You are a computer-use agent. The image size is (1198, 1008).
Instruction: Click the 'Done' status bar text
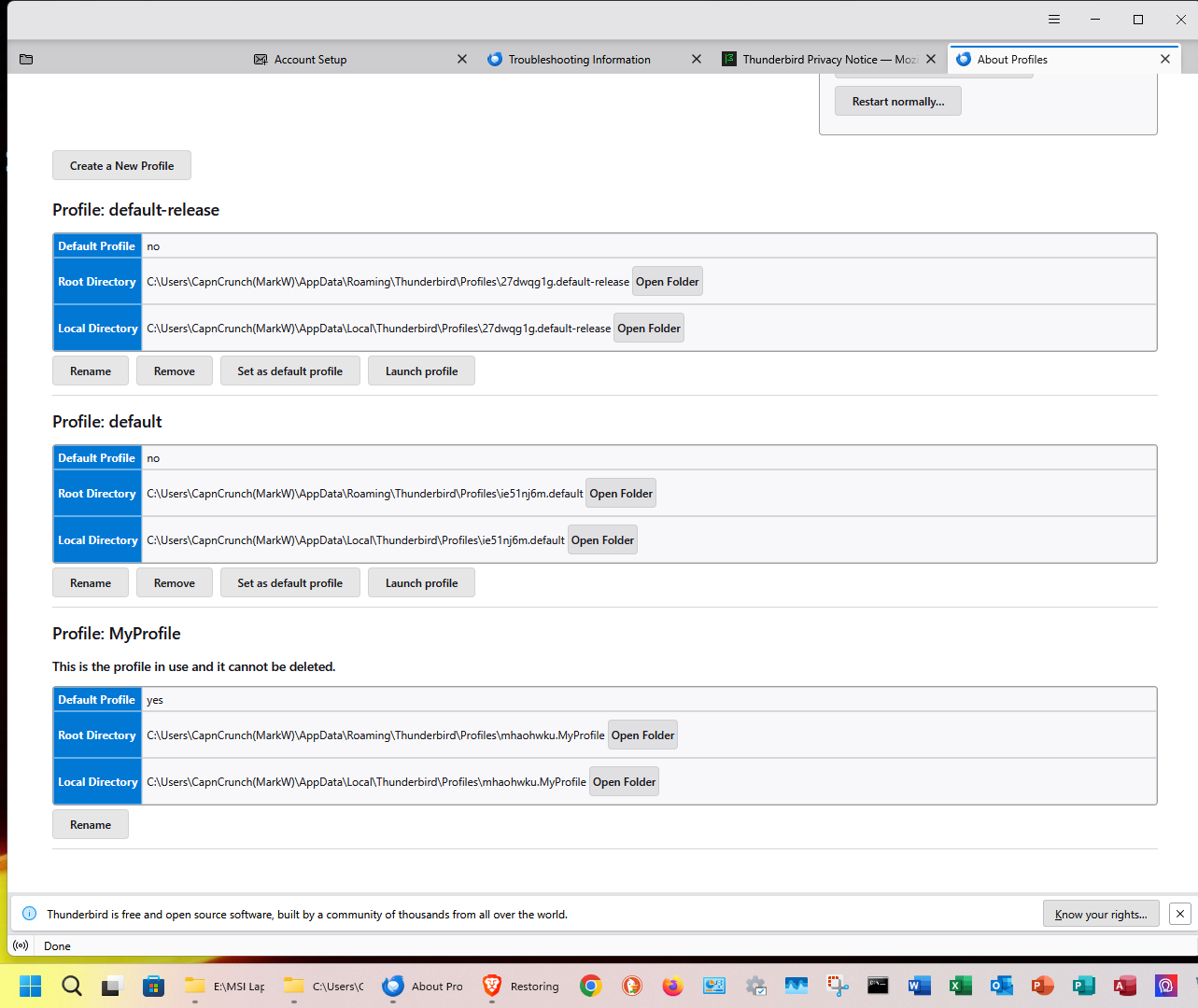[x=57, y=945]
